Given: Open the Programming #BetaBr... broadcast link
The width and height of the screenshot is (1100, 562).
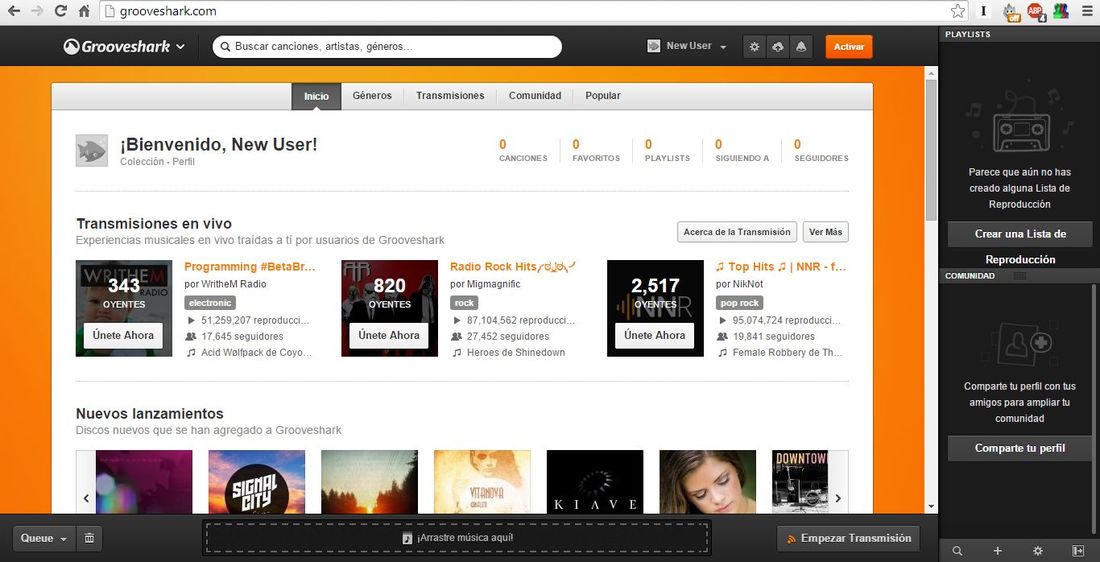Looking at the screenshot, I should point(250,267).
